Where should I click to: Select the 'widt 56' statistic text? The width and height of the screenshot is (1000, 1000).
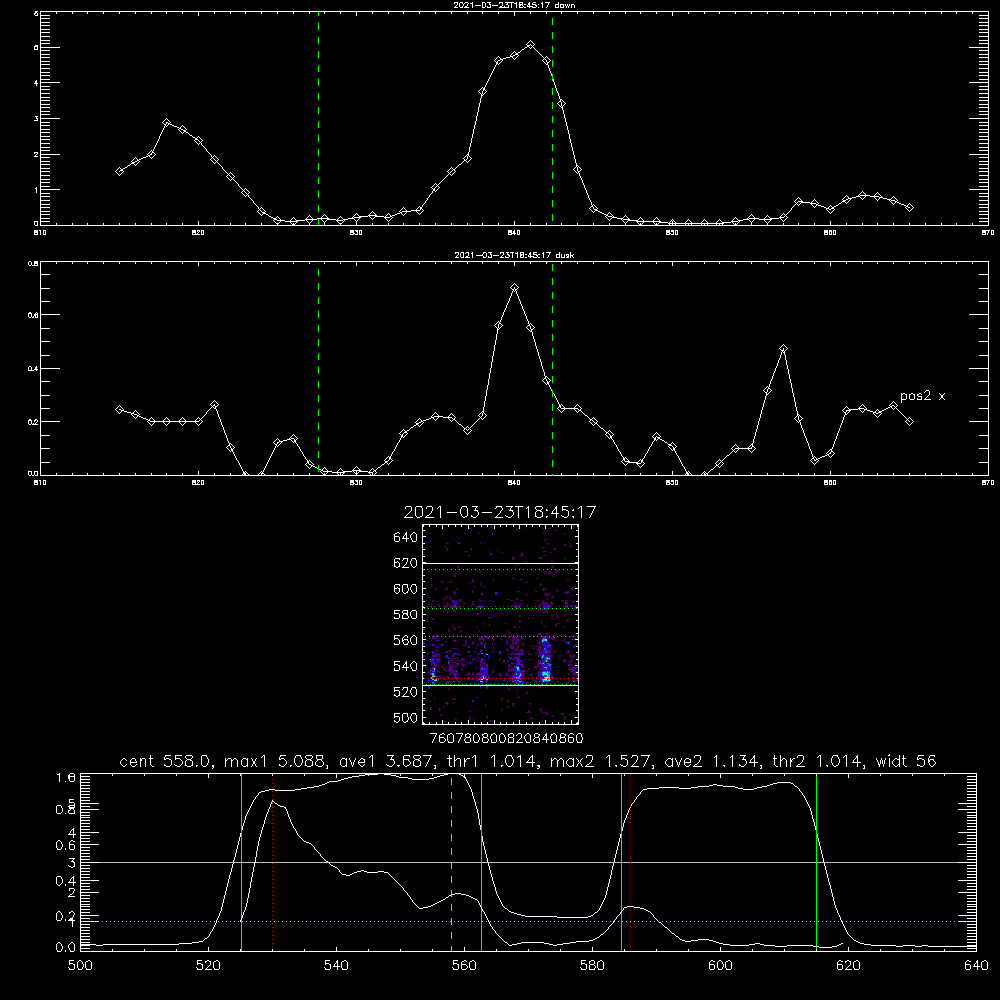906,761
